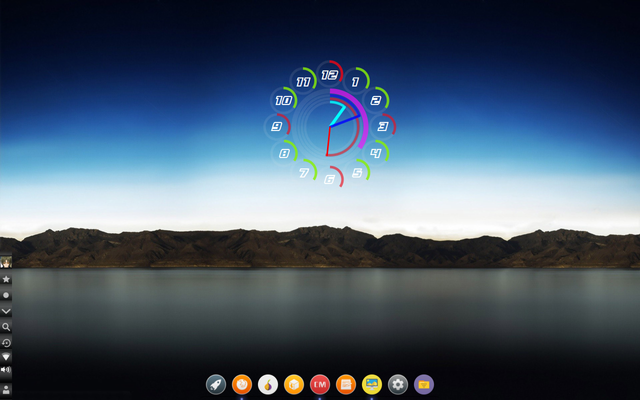
Task: Expand the sidebar chevron down arrow
Action: point(6,311)
